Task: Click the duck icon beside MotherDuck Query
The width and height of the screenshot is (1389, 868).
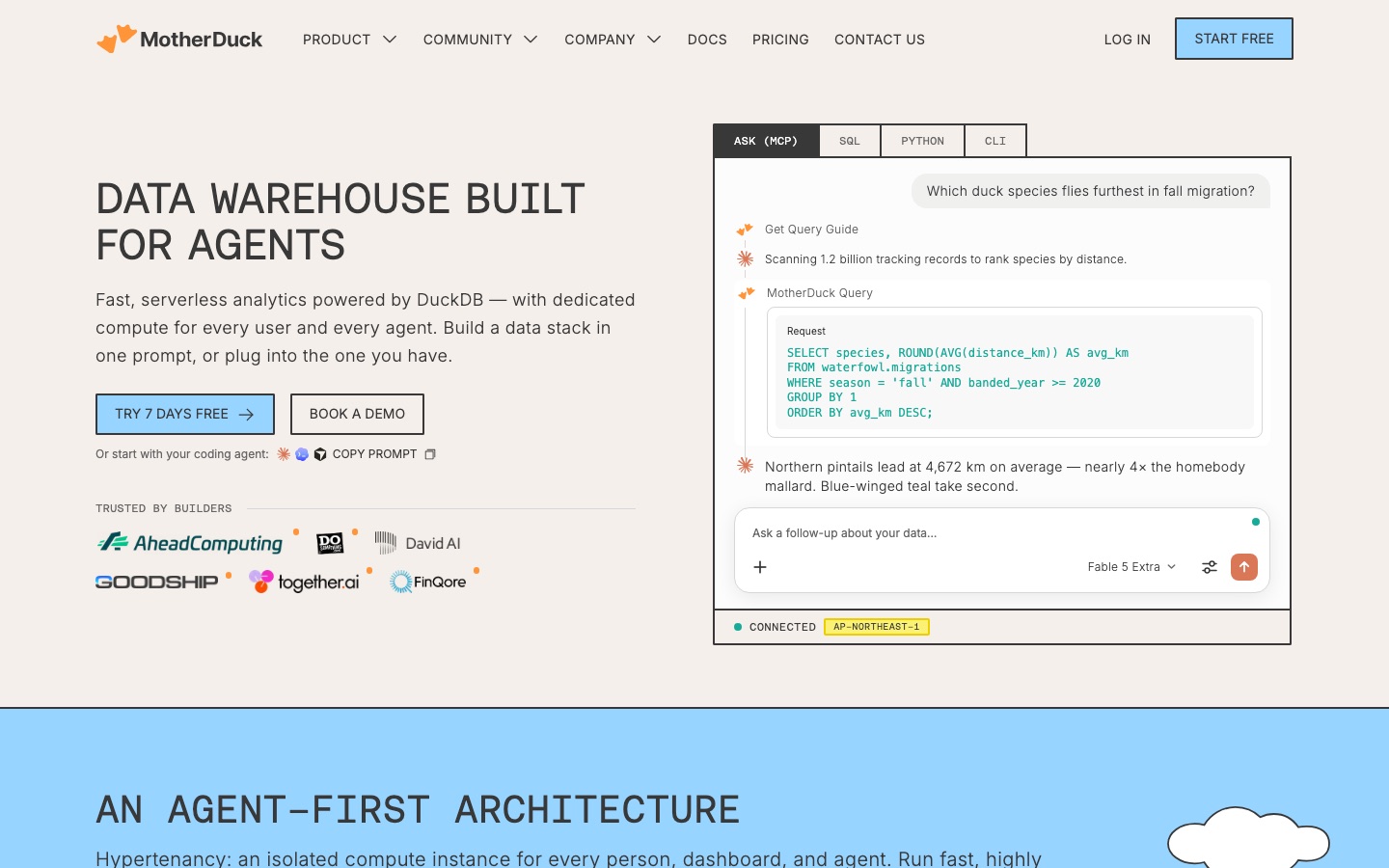Action: [x=747, y=293]
